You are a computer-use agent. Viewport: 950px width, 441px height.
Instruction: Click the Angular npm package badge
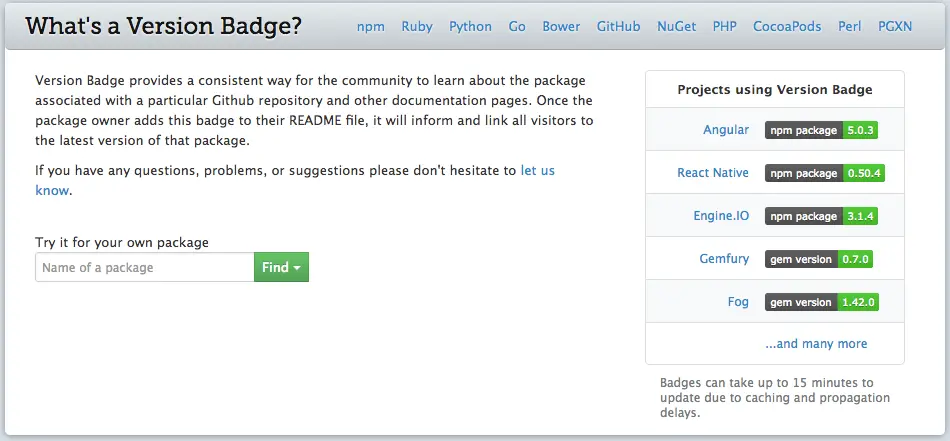point(821,130)
